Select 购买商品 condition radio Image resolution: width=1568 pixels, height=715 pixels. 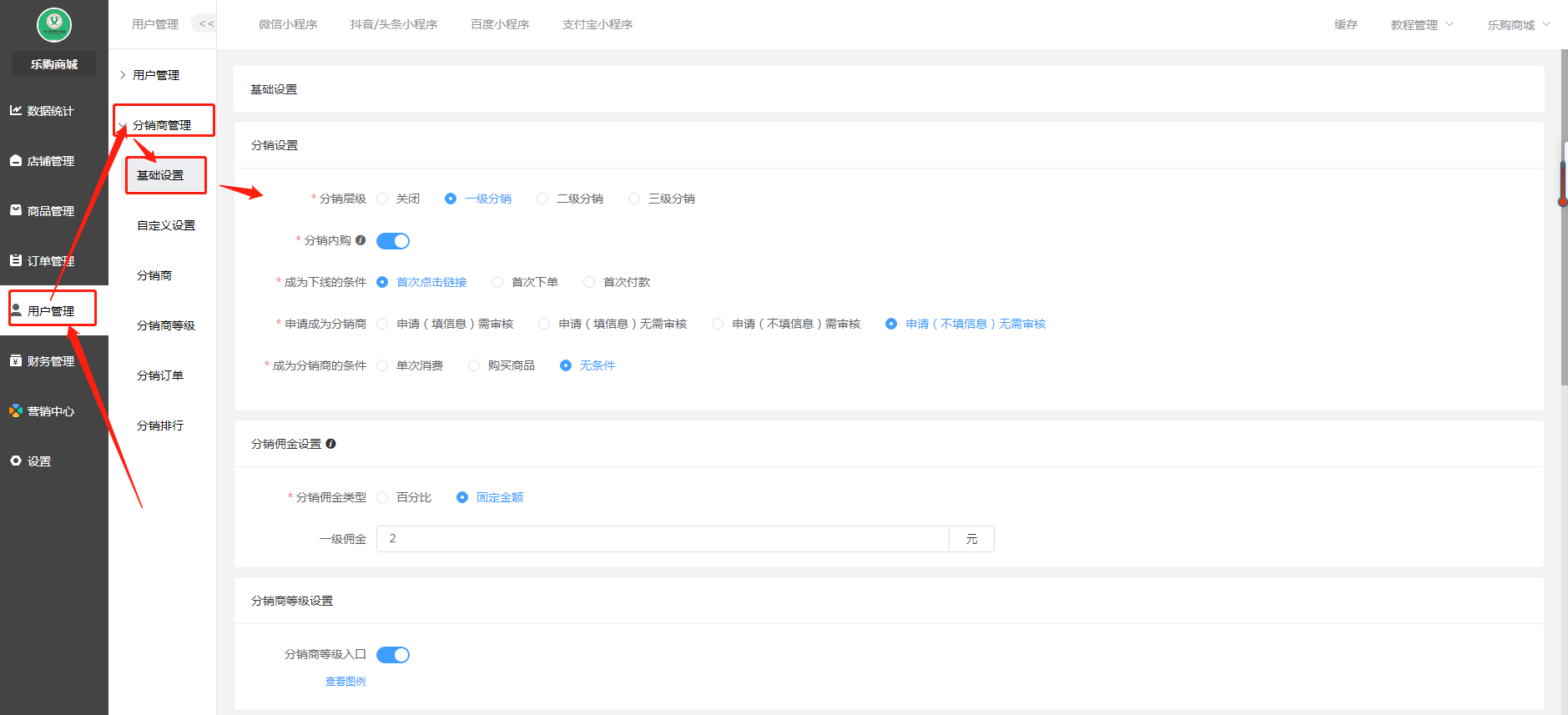coord(502,365)
